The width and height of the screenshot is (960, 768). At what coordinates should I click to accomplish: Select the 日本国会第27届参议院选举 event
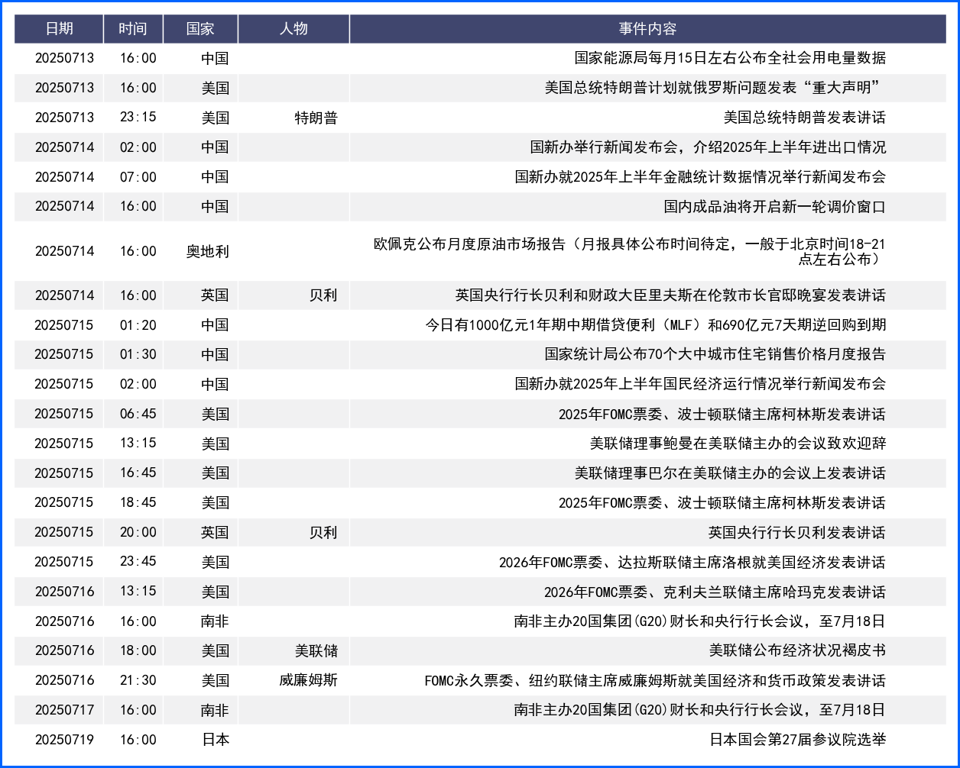[x=797, y=740]
